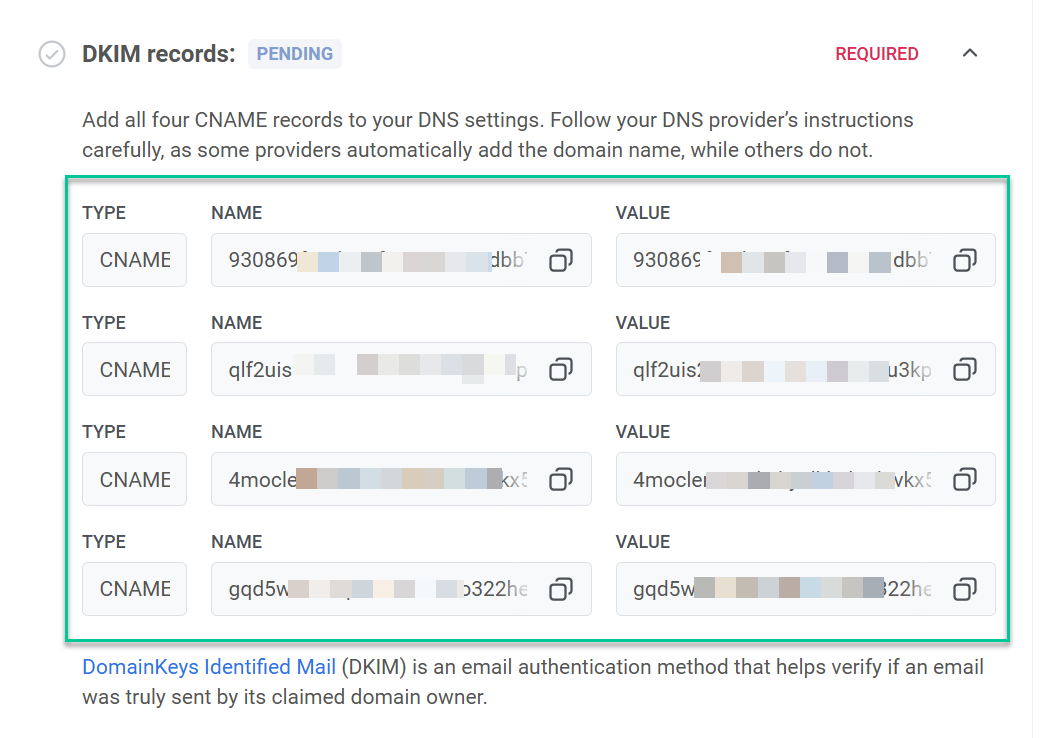Copy the NAME starting with 4mocle

pyautogui.click(x=561, y=480)
